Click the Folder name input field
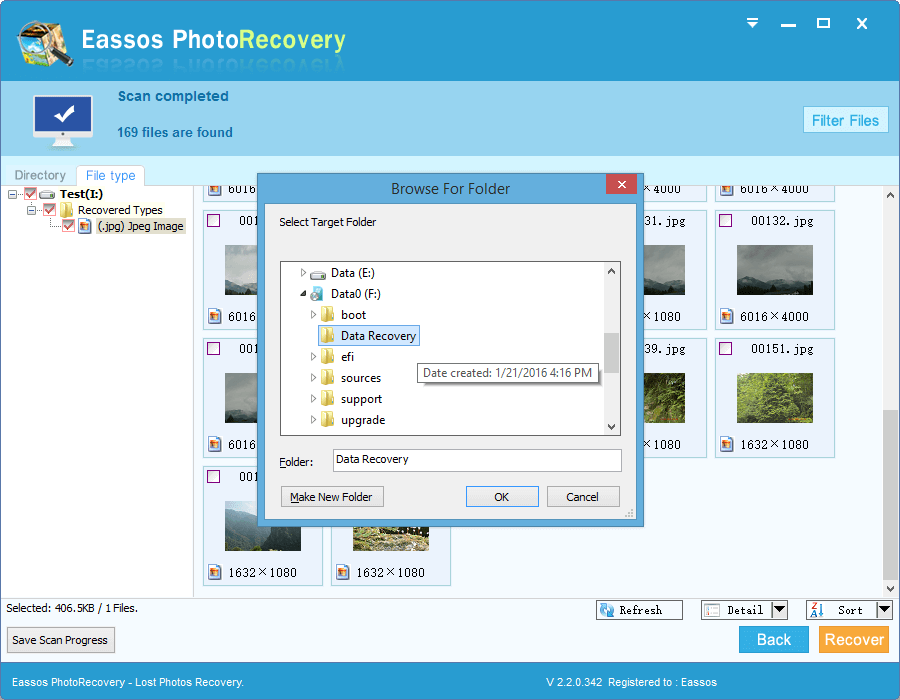This screenshot has height=700, width=900. click(x=477, y=460)
